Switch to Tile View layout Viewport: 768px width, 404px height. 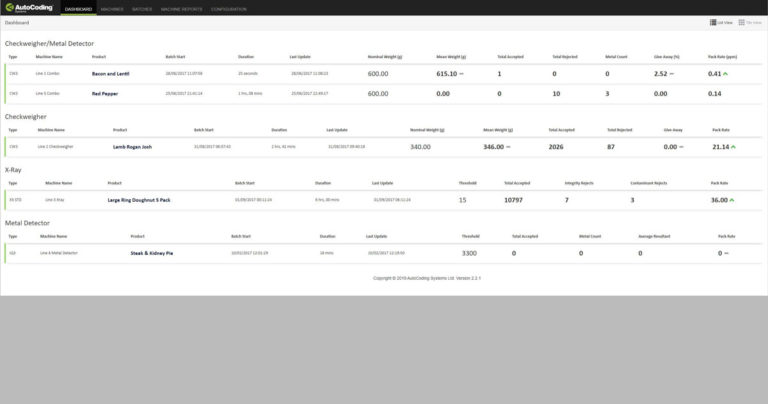pos(749,22)
